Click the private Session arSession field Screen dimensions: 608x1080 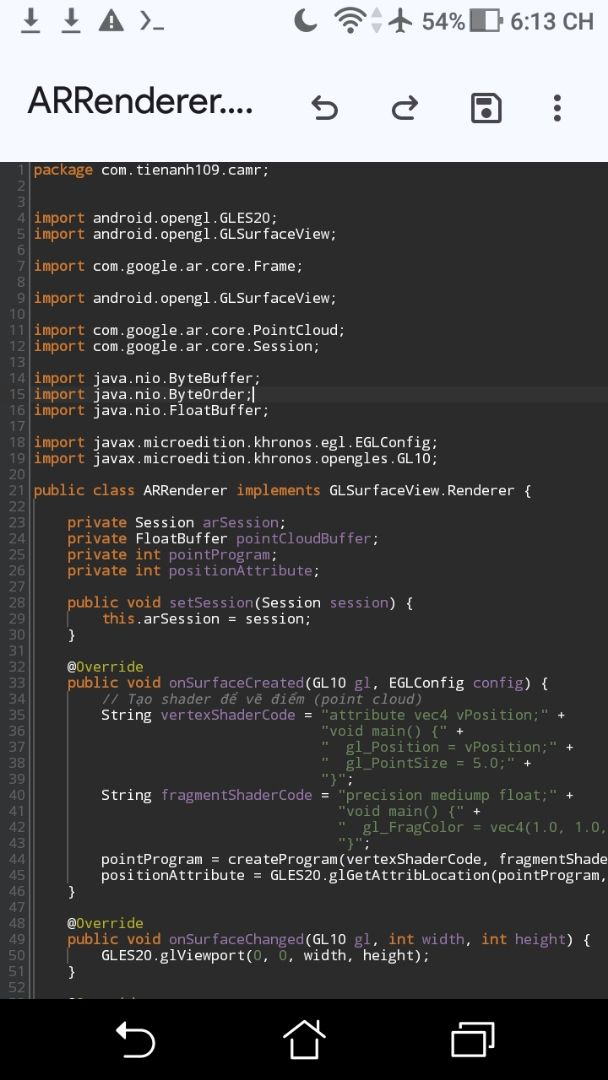pyautogui.click(x=176, y=522)
